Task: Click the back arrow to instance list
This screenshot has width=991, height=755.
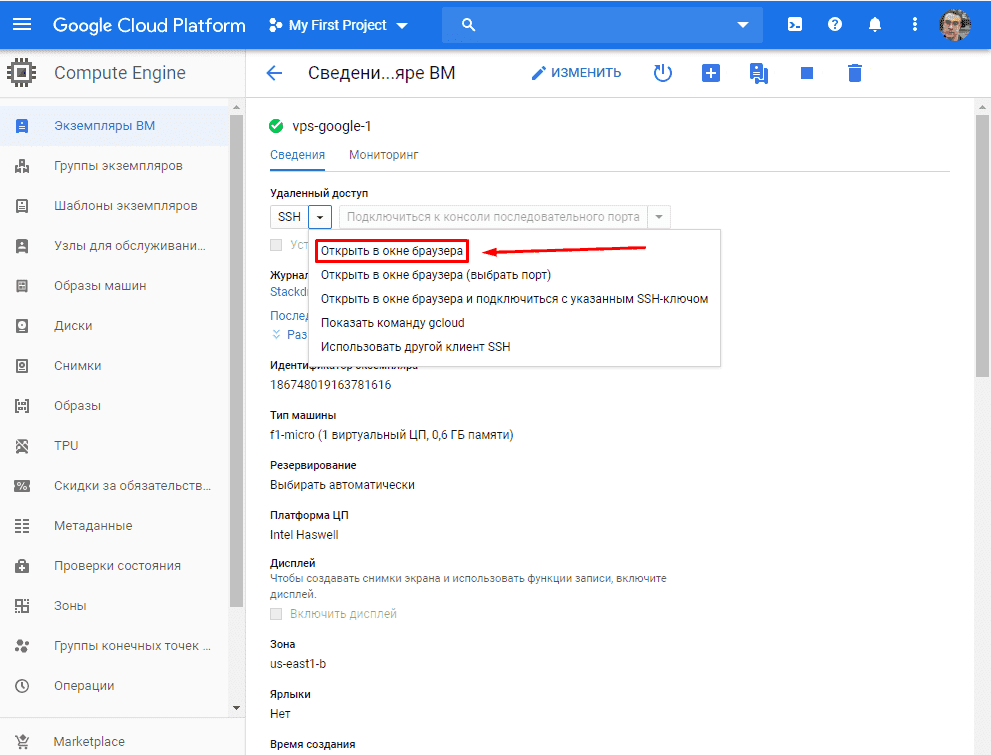Action: [x=274, y=73]
